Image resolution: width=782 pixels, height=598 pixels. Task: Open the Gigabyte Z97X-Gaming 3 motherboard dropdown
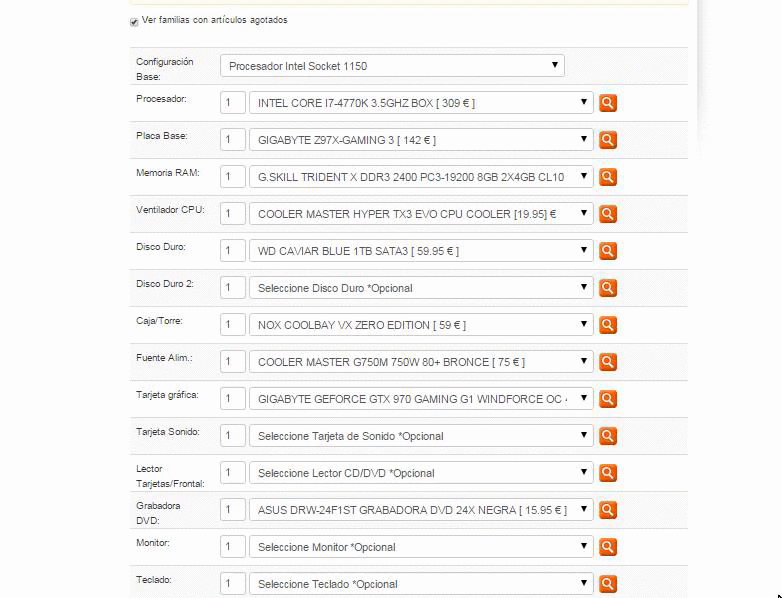[421, 140]
